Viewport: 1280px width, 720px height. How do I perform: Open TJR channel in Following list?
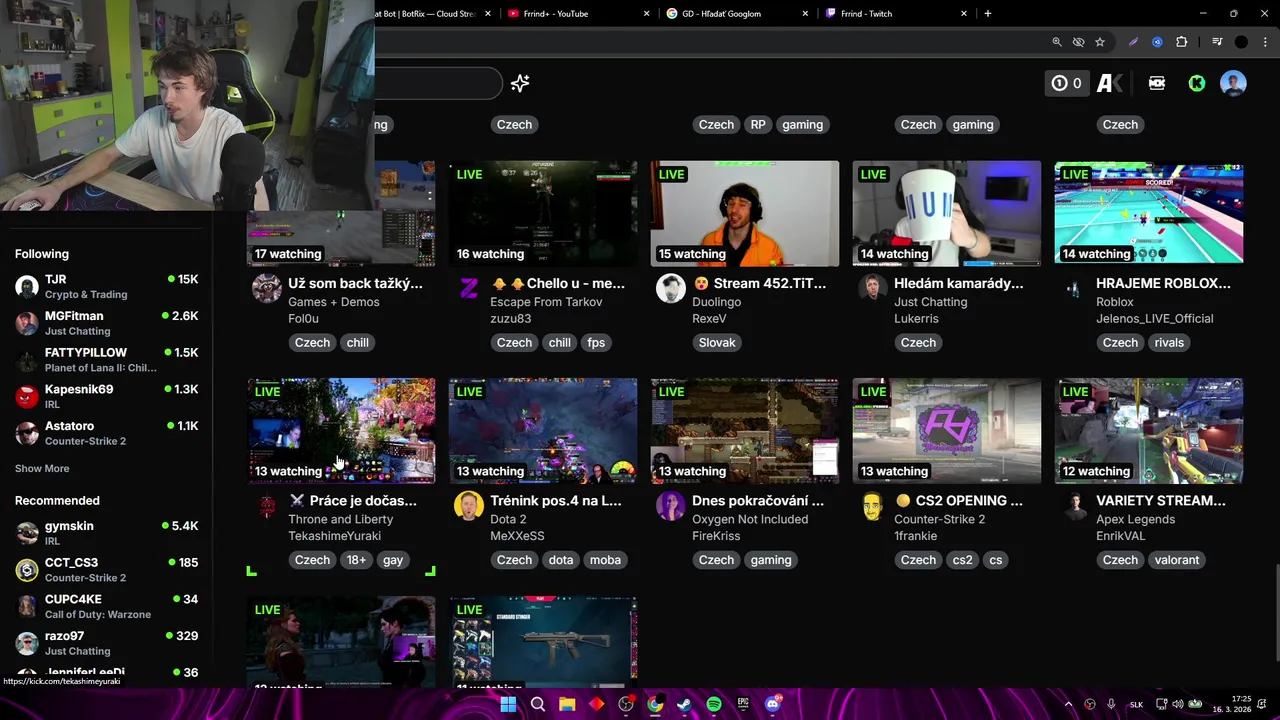point(106,287)
